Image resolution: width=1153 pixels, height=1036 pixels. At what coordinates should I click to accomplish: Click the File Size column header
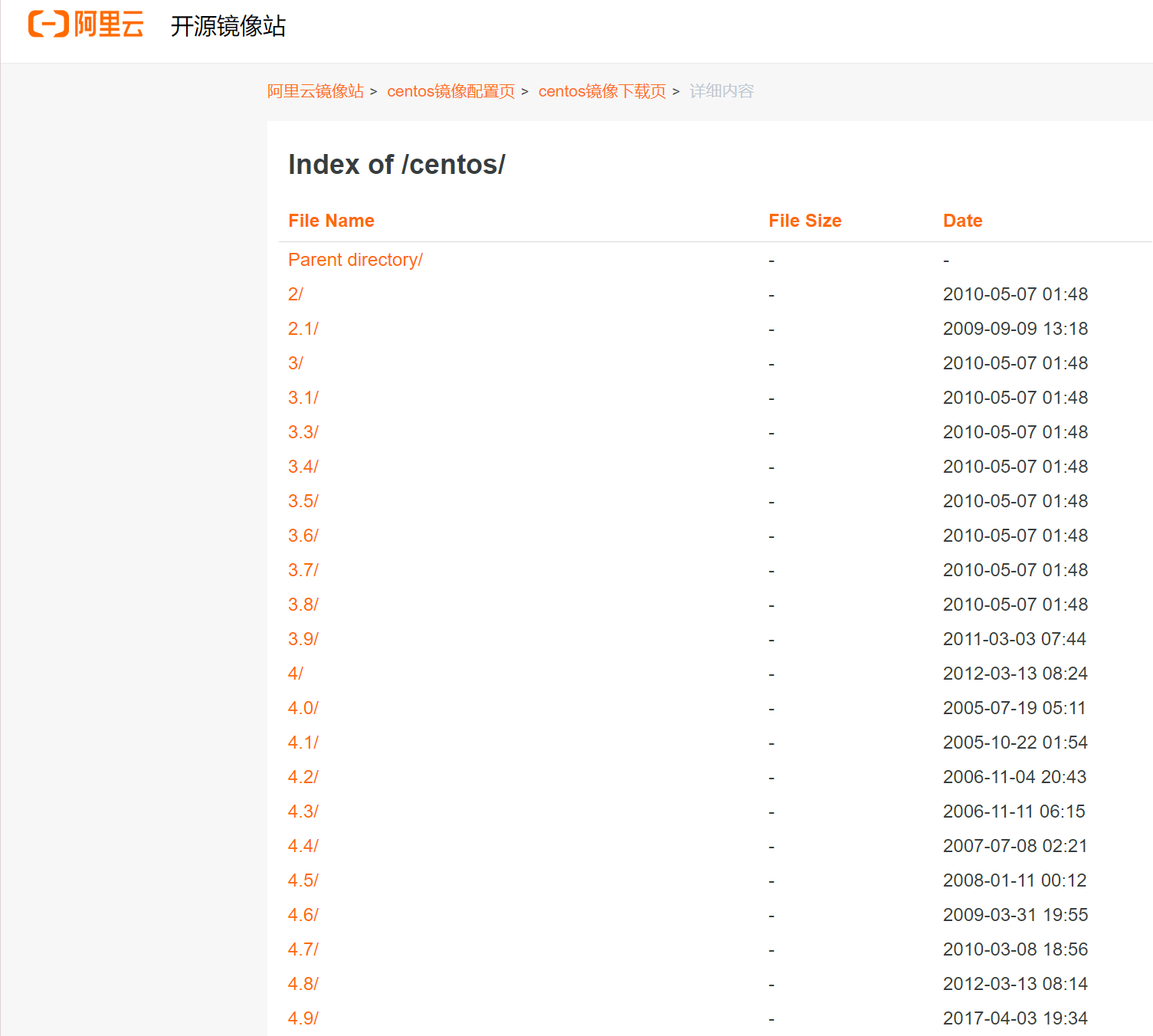click(804, 221)
